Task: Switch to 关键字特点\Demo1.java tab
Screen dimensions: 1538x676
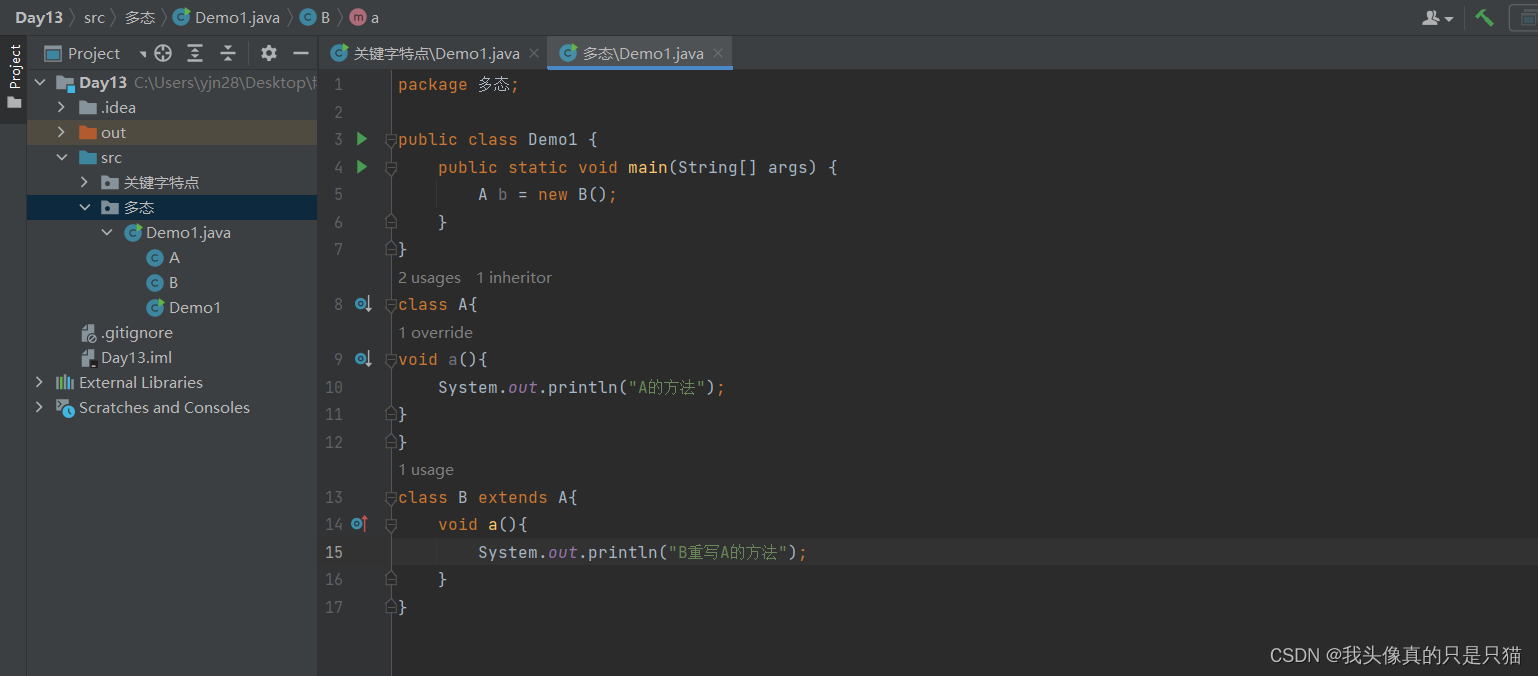Action: (x=426, y=53)
